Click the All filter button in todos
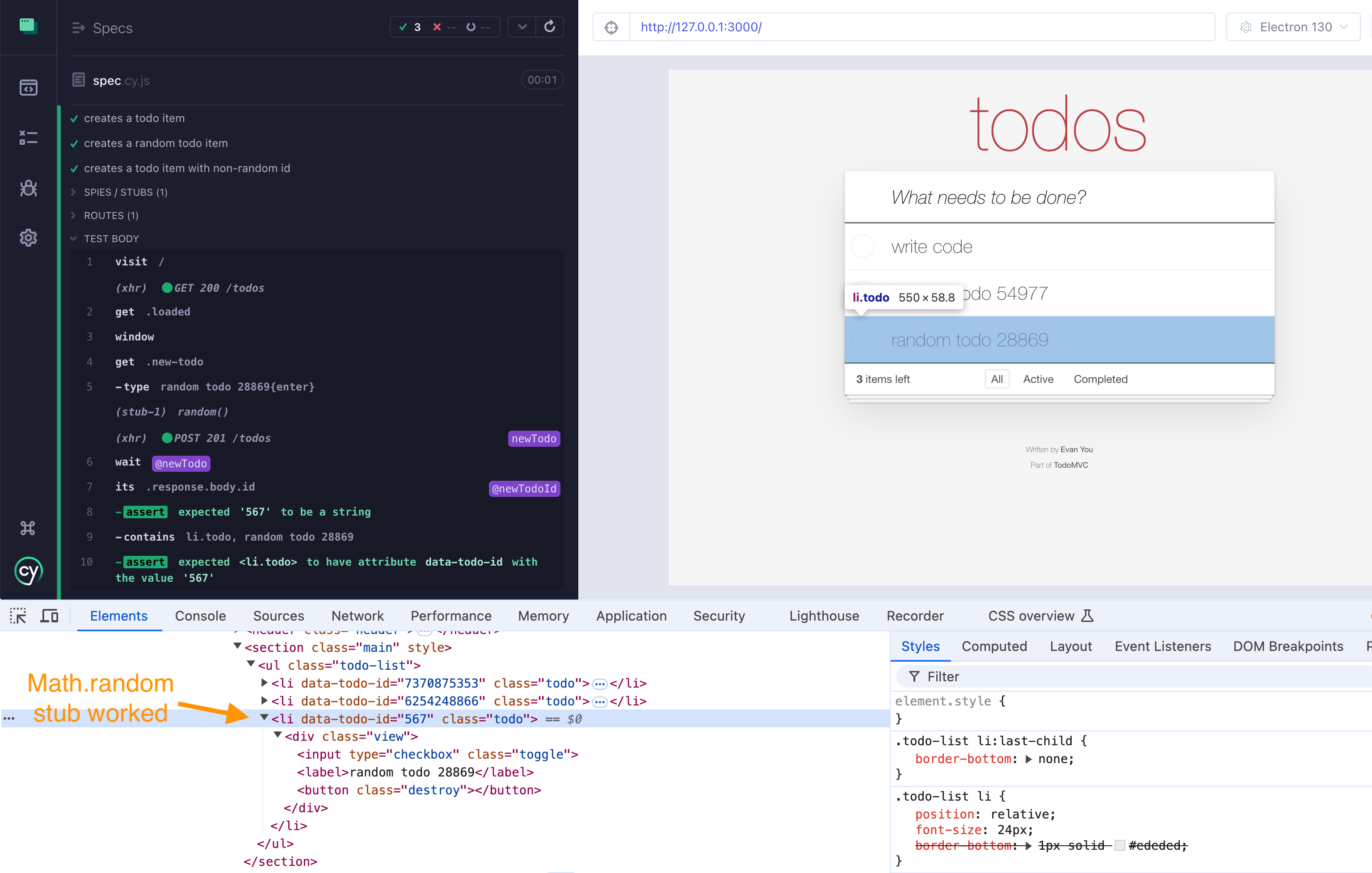 (996, 378)
